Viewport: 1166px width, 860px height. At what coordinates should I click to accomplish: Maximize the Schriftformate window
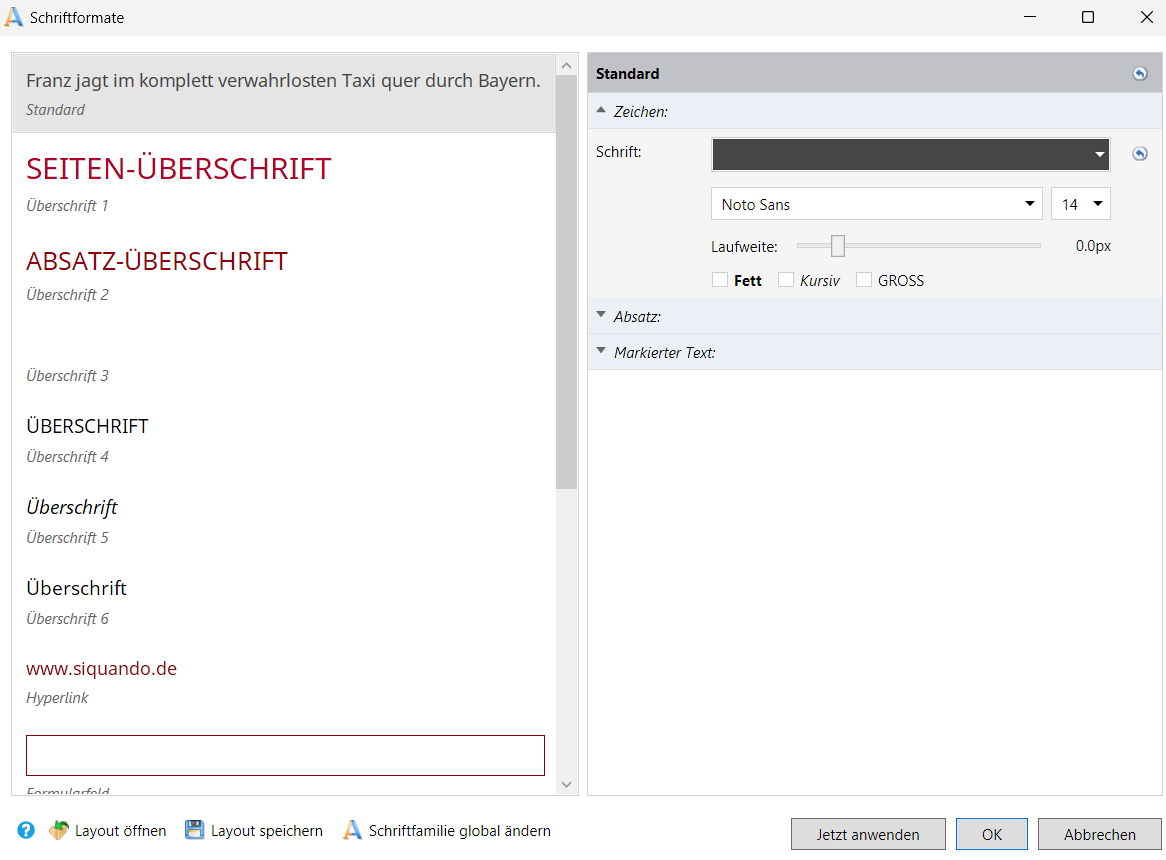pos(1087,17)
